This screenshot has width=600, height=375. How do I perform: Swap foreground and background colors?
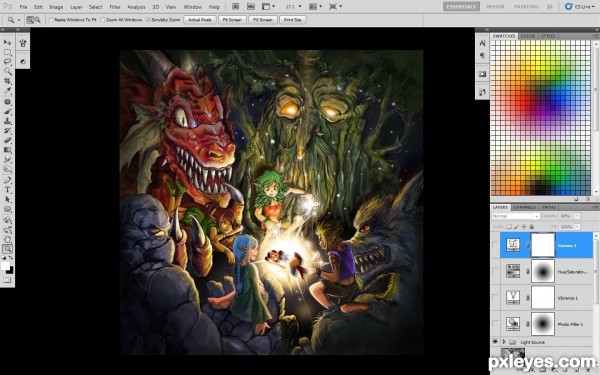coord(11,258)
